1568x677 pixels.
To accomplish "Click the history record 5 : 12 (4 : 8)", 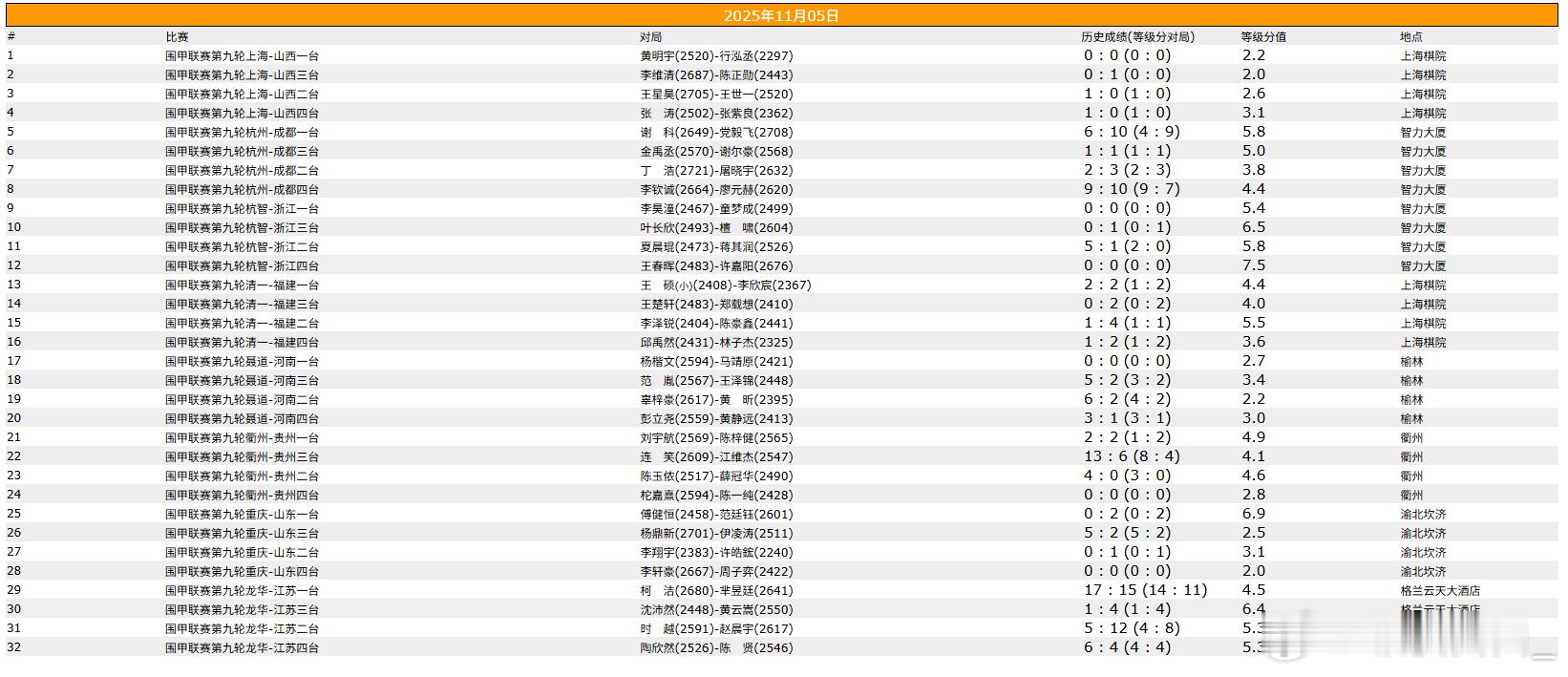I will coord(1132,628).
